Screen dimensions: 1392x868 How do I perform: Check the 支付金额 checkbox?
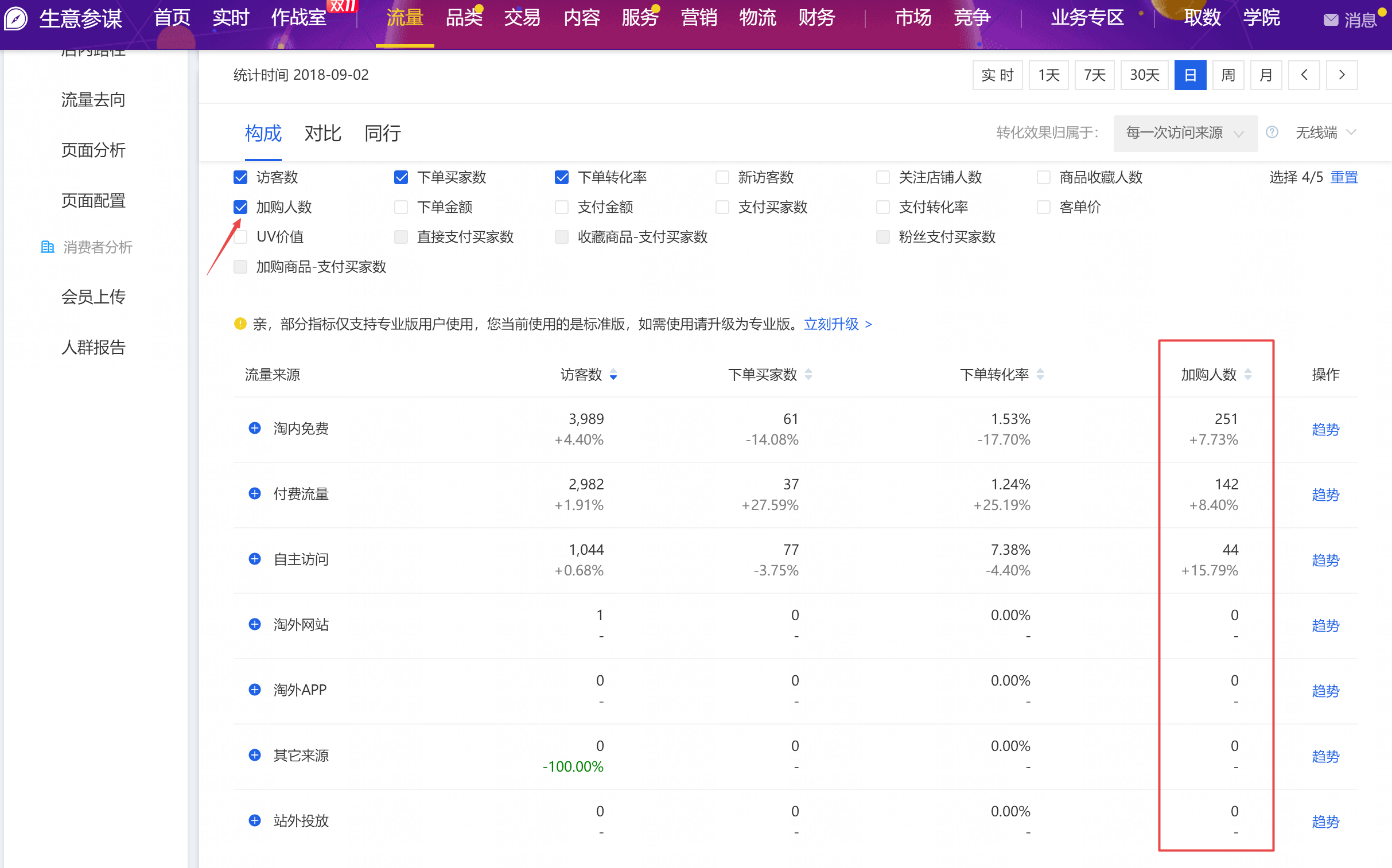tap(562, 207)
